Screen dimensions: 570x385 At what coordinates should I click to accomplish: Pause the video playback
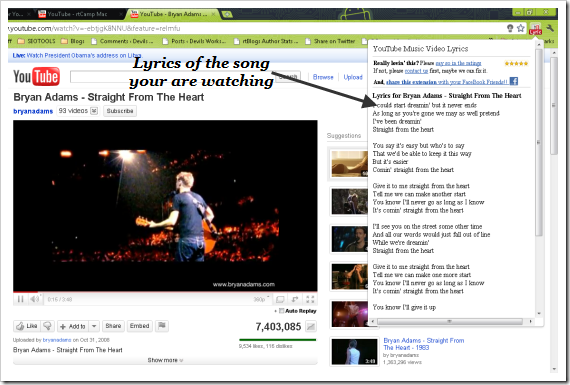(20, 299)
